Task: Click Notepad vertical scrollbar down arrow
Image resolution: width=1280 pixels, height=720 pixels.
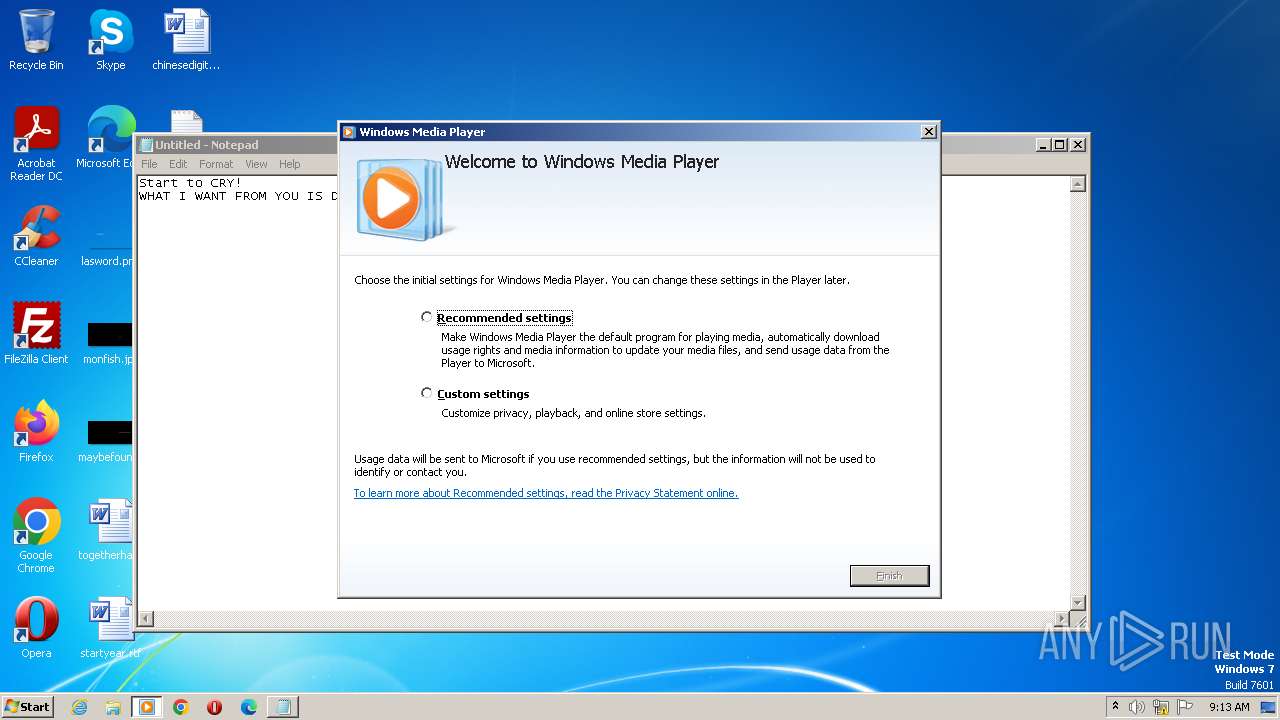Action: (1077, 602)
